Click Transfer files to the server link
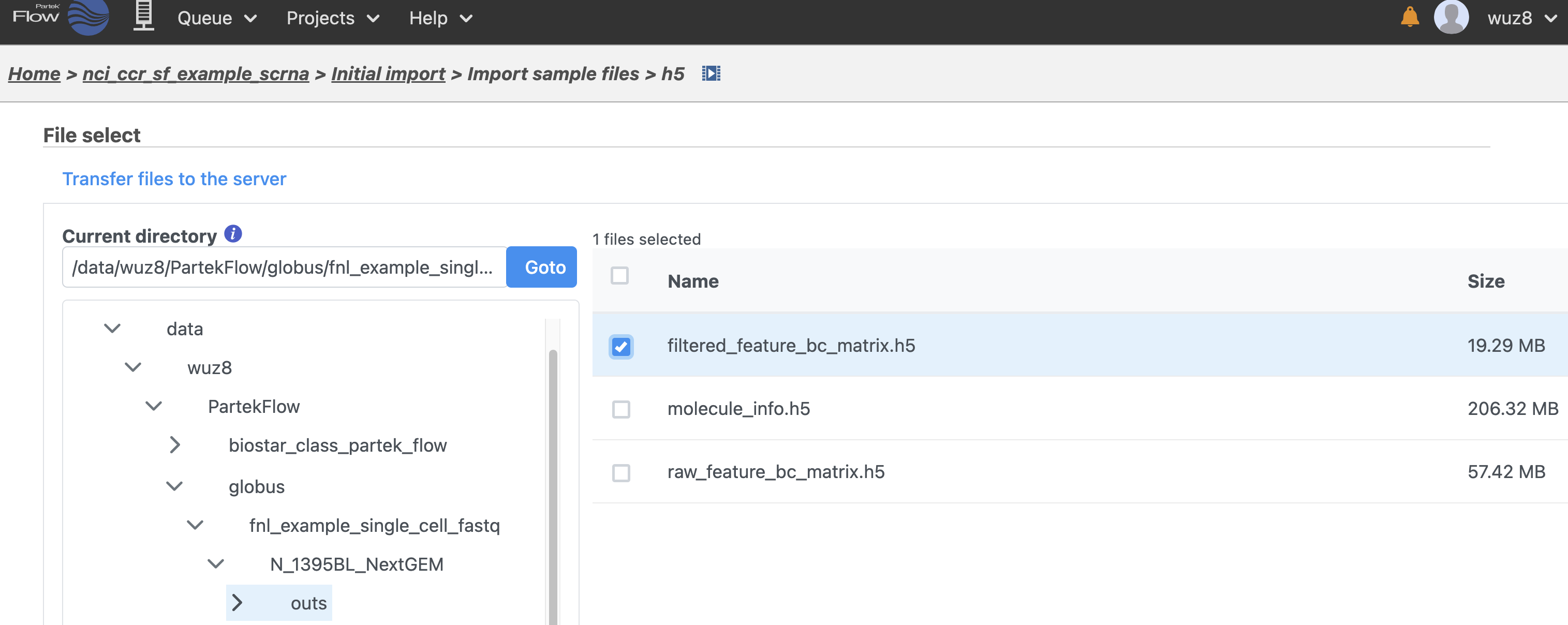Image resolution: width=1568 pixels, height=625 pixels. [174, 179]
